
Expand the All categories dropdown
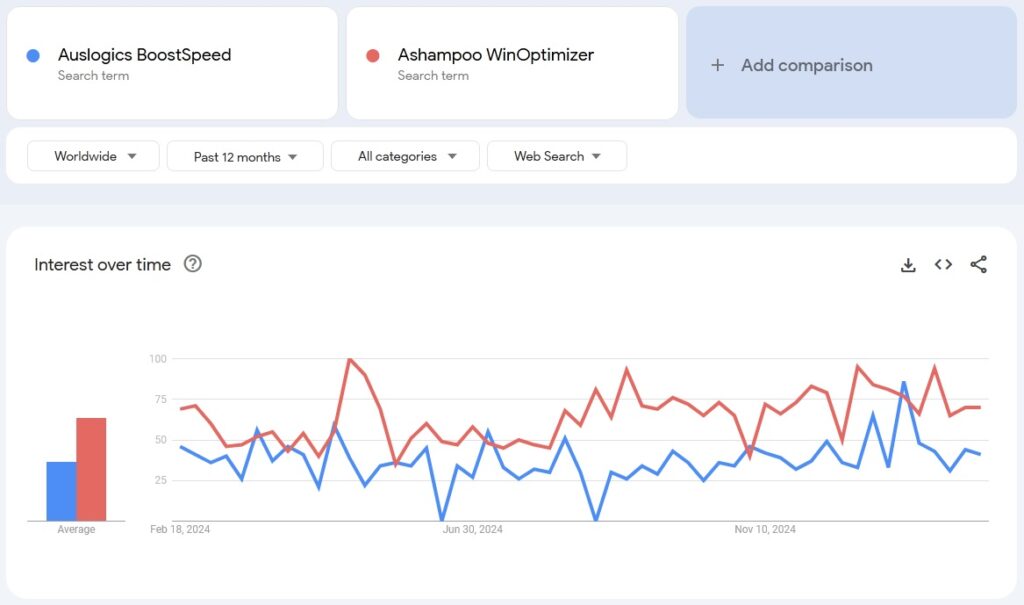406,156
